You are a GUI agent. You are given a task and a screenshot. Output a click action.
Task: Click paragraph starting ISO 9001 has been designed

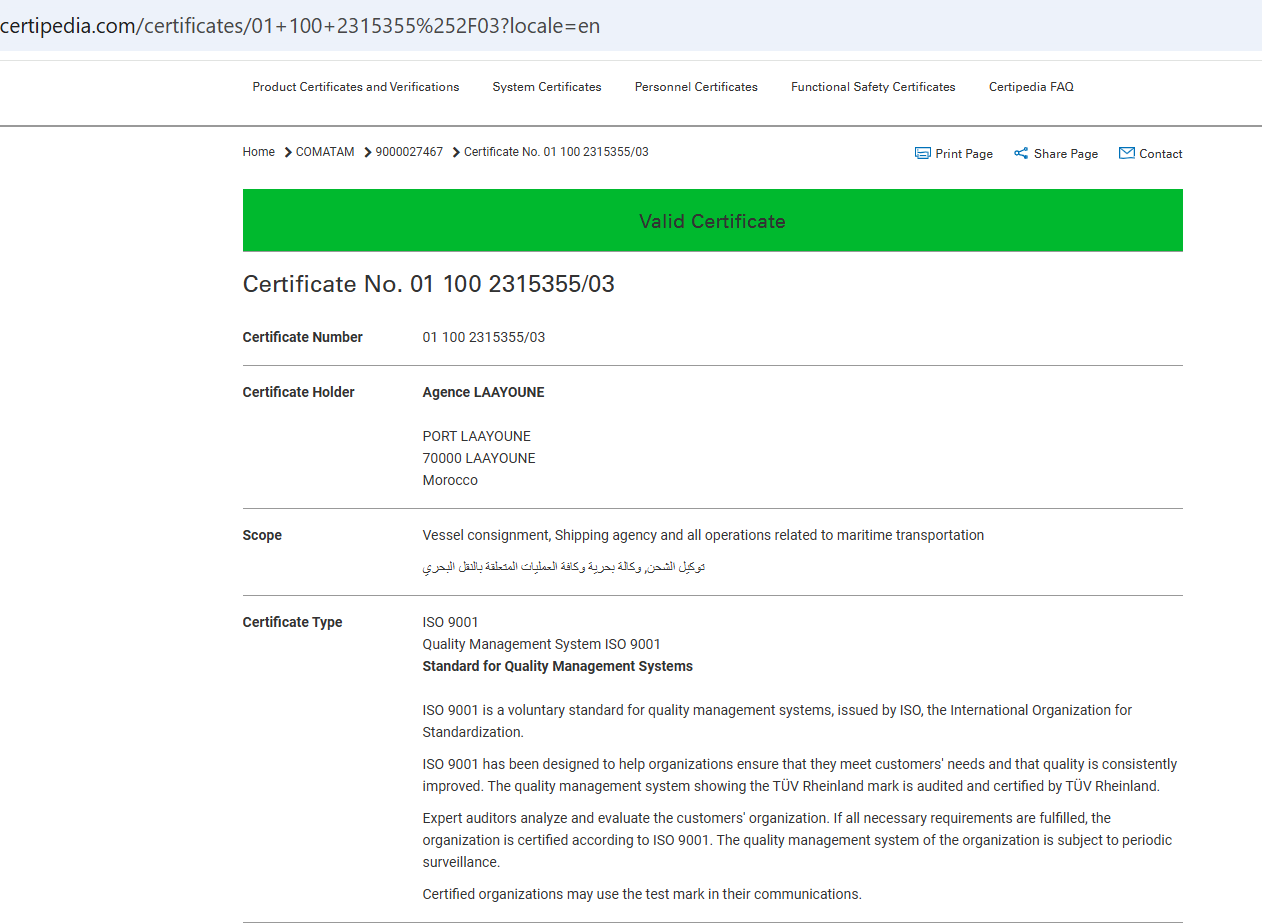coord(800,775)
